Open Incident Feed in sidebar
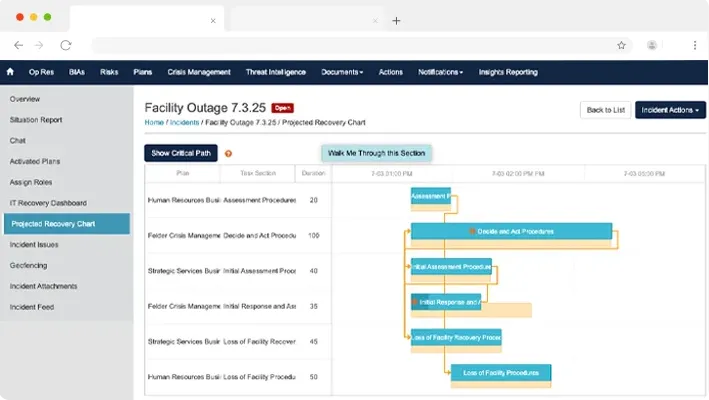709x400 pixels. pos(66,307)
